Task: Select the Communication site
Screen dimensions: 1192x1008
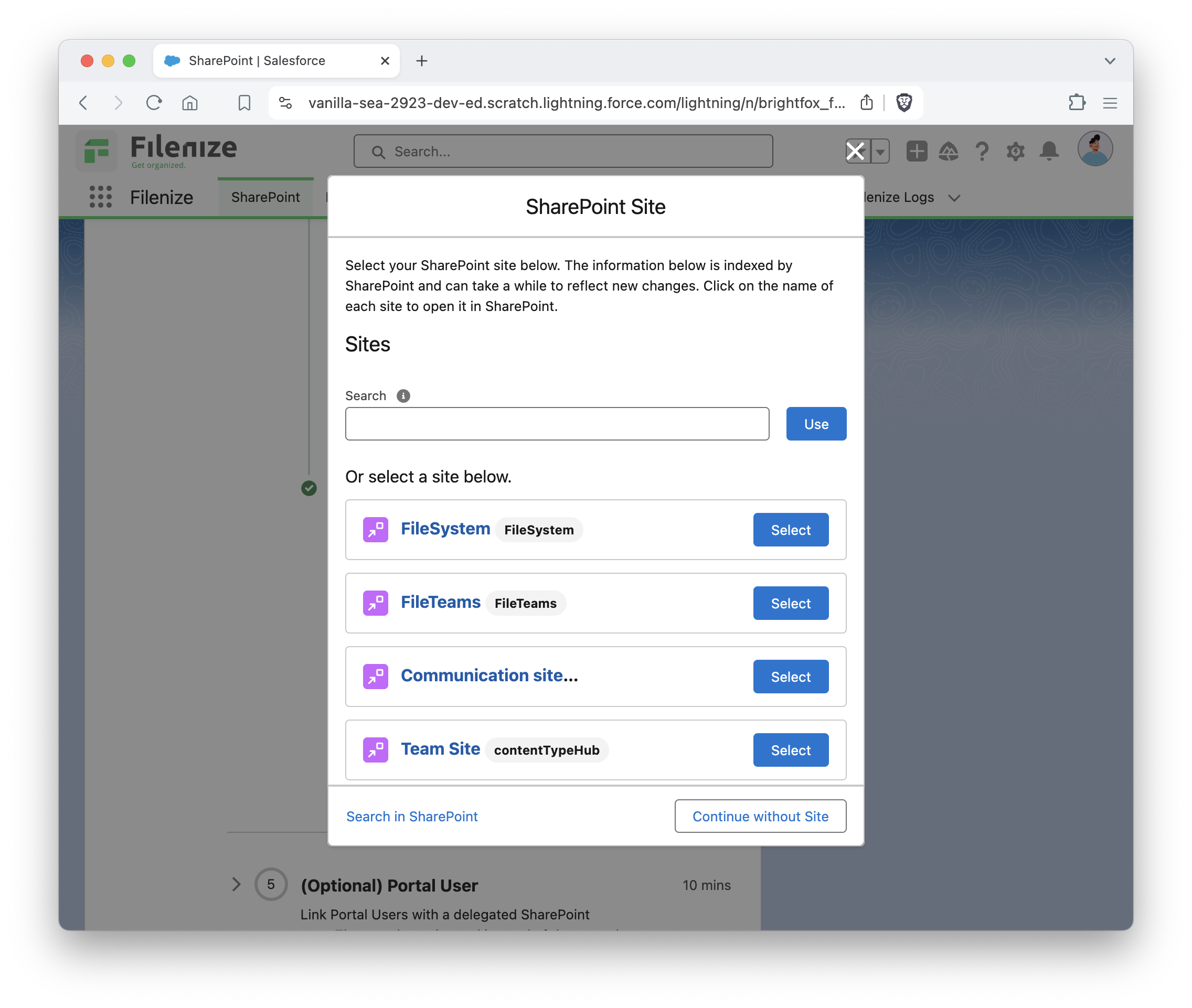Action: 790,677
